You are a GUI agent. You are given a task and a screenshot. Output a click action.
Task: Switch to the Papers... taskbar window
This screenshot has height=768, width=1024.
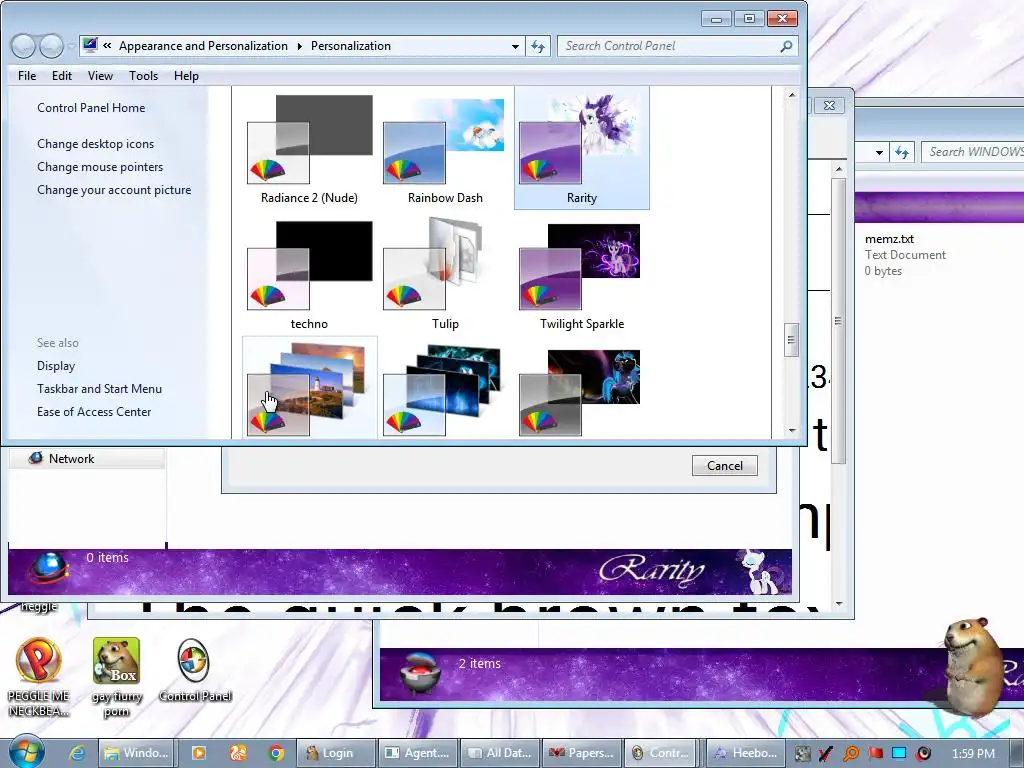[582, 753]
